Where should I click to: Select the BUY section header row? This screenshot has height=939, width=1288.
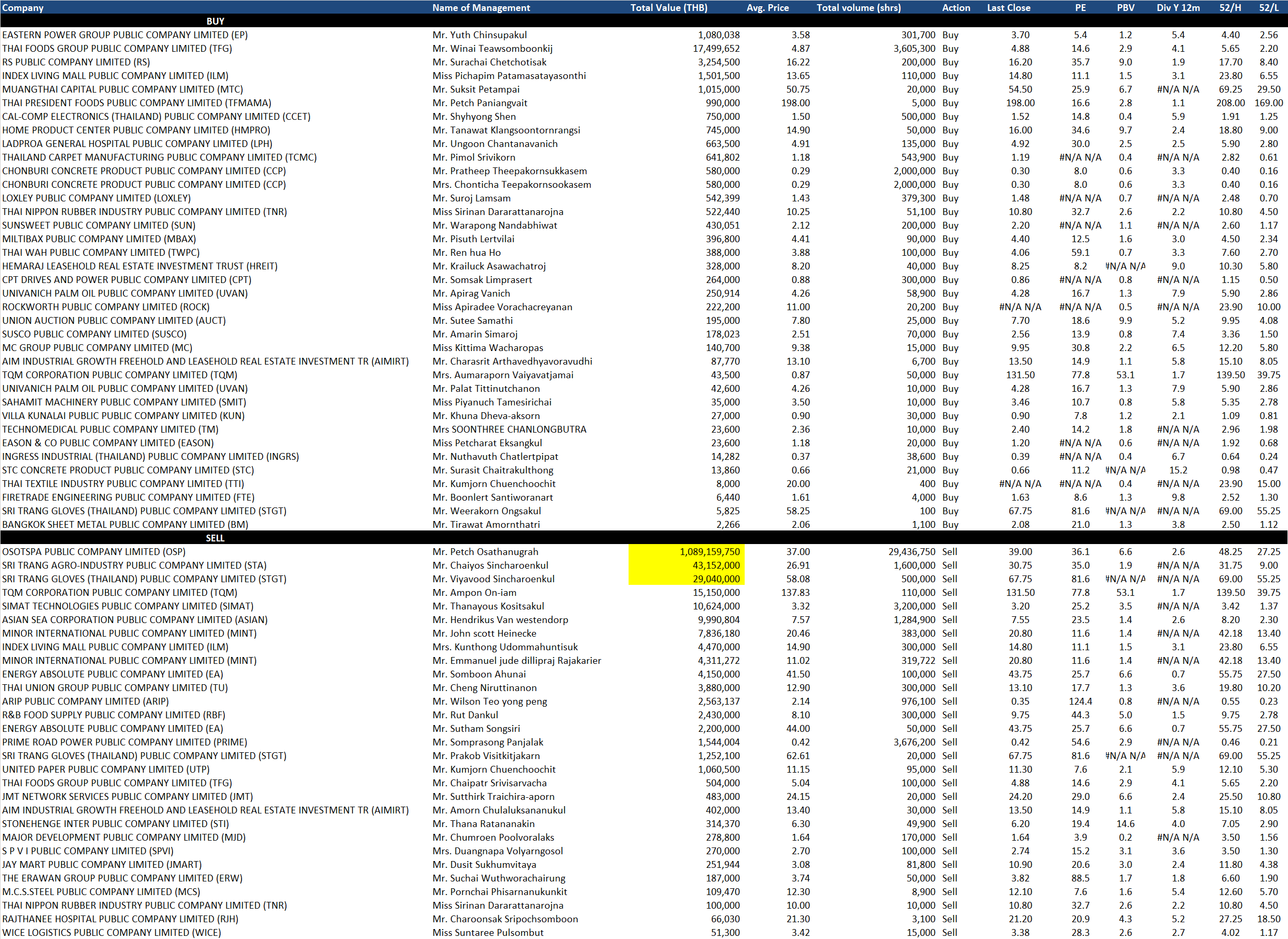[215, 21]
